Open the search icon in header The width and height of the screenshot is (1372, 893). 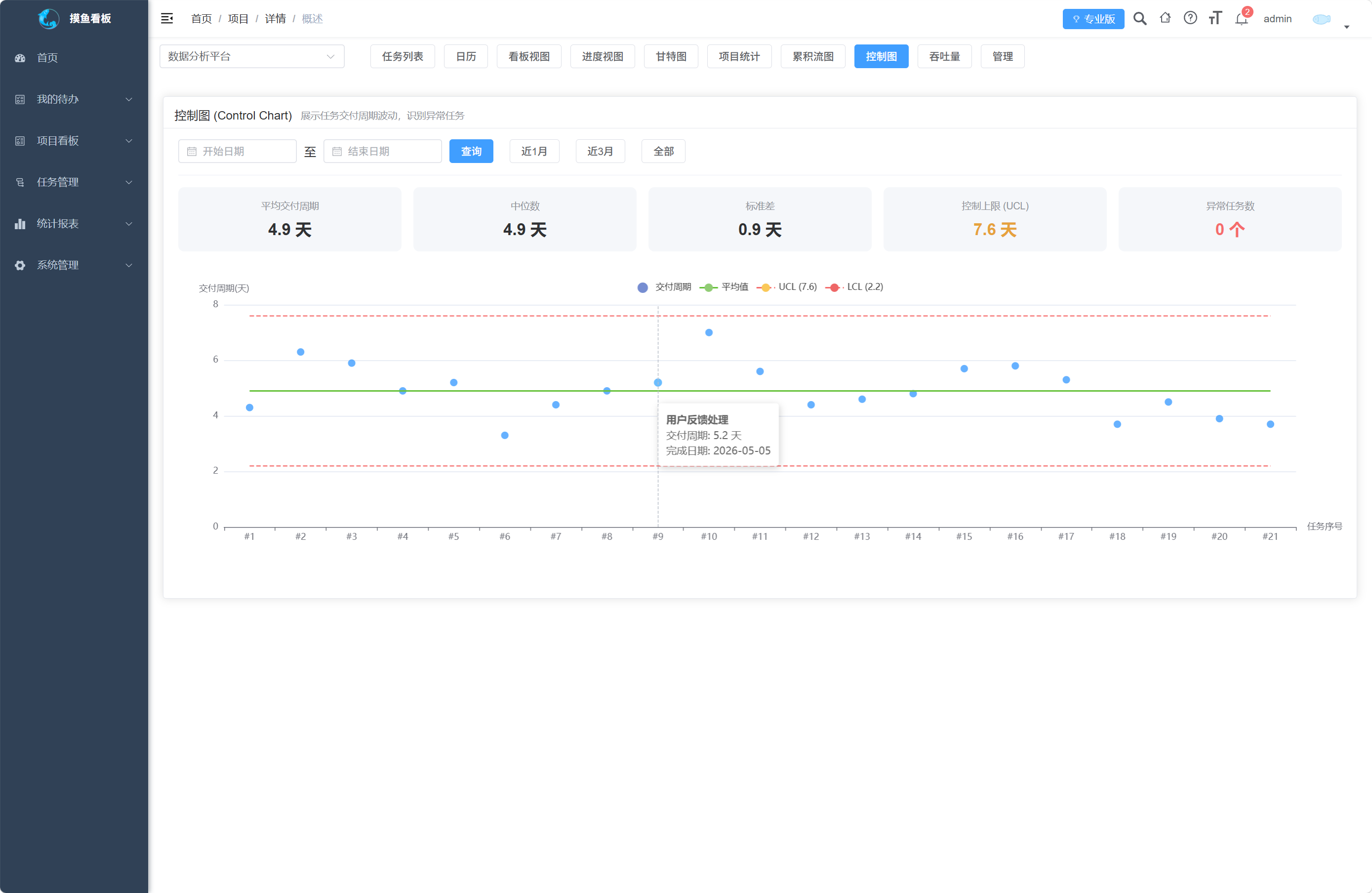(x=1140, y=18)
